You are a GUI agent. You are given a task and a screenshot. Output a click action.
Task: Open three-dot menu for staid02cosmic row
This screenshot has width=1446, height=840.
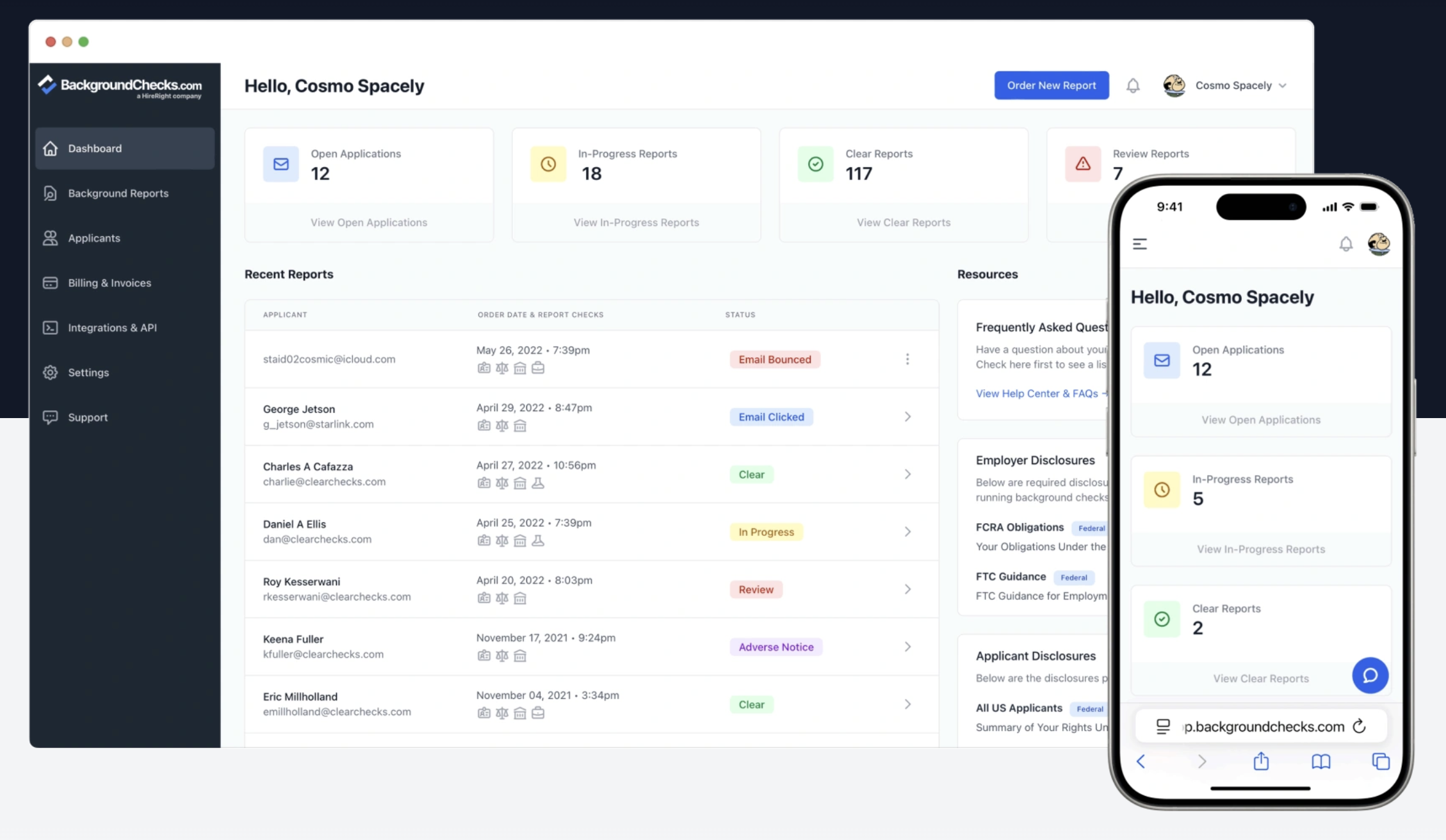907,359
